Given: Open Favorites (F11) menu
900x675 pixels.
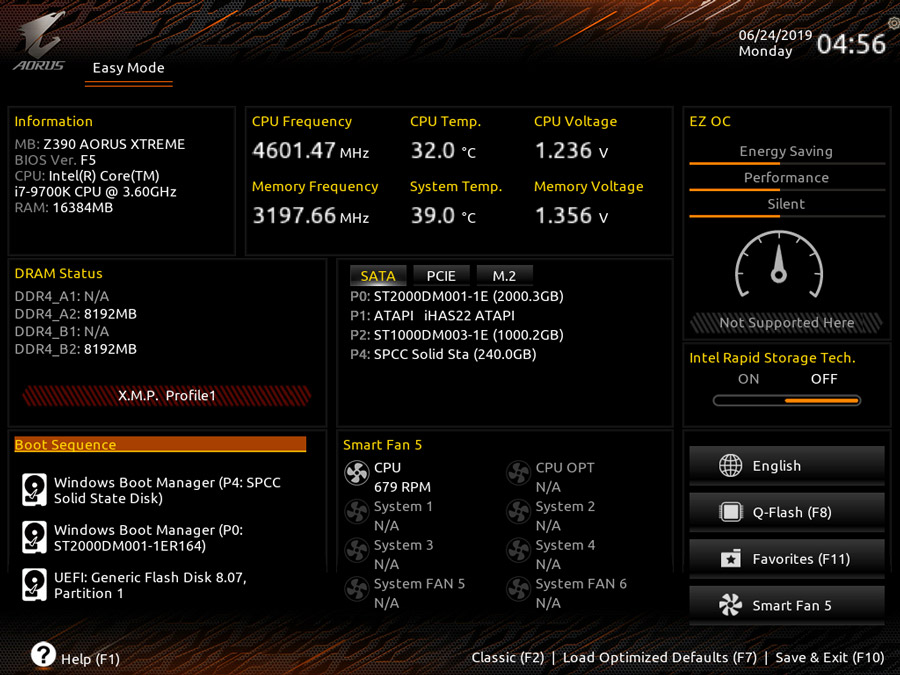Looking at the screenshot, I should [786, 558].
